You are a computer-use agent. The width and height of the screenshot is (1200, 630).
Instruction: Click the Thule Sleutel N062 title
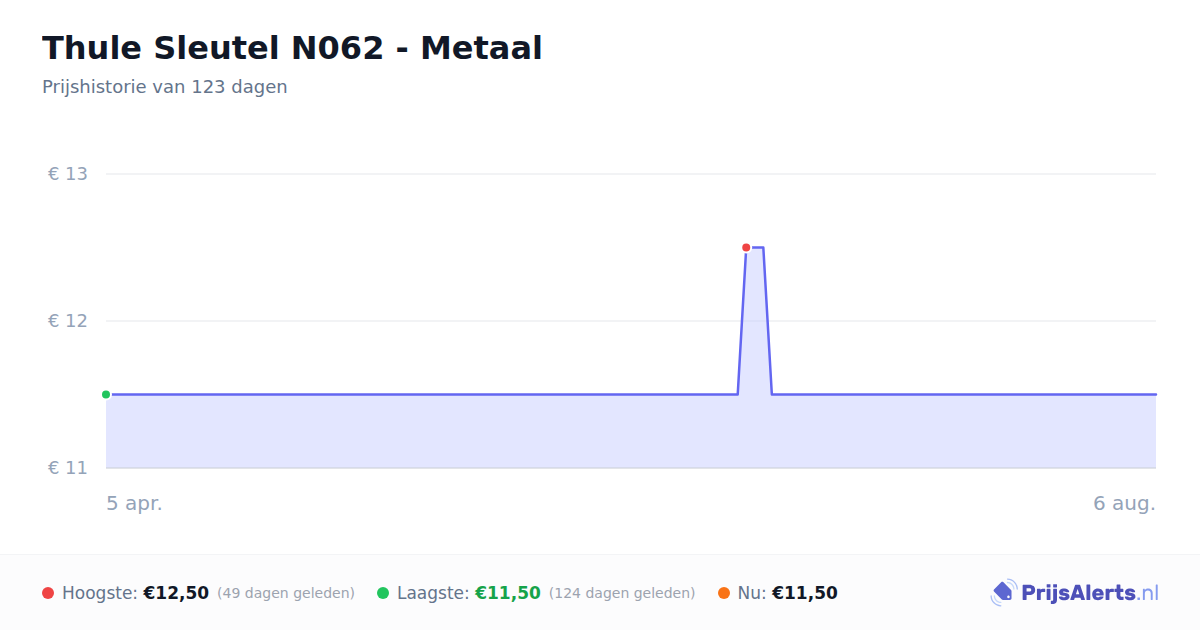tap(292, 48)
